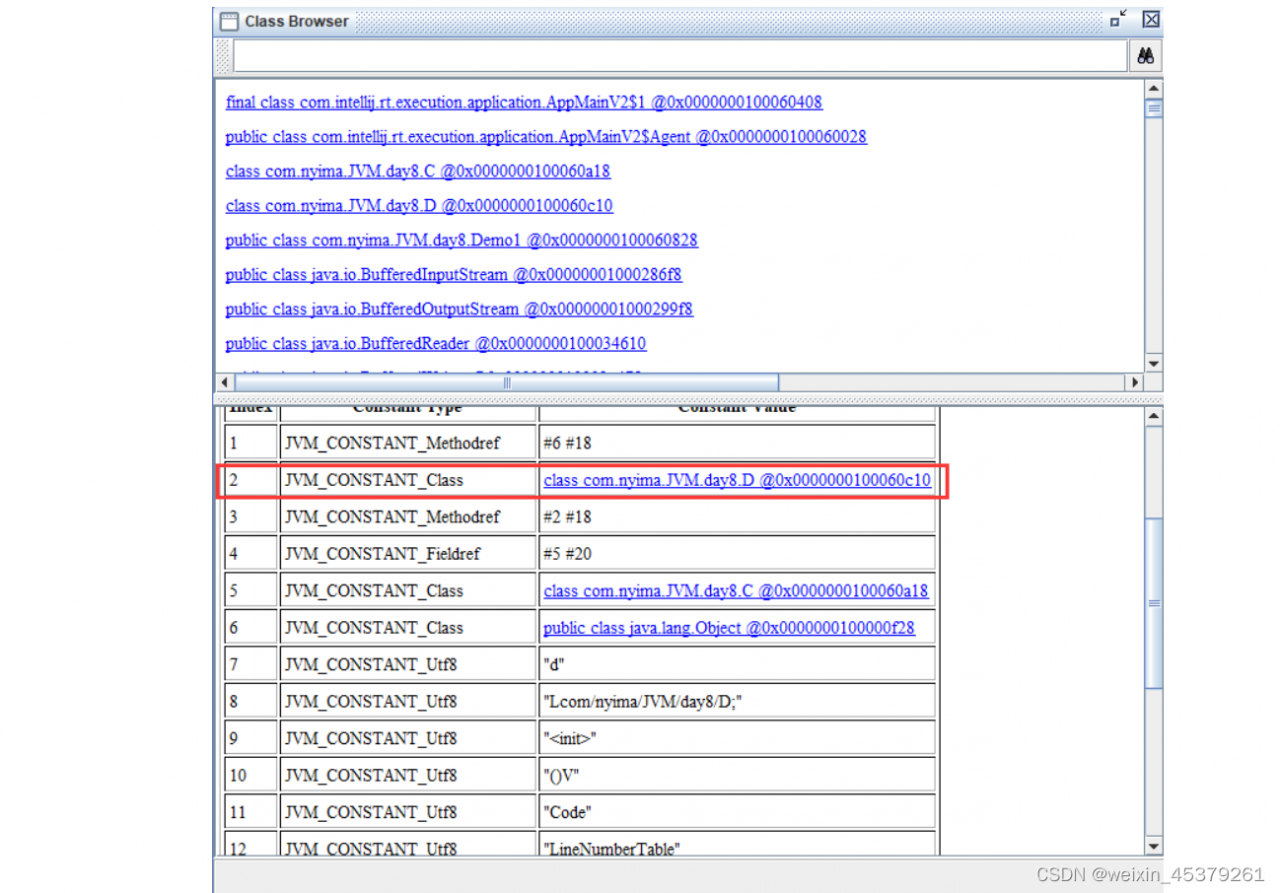Open com.nyima.JVM.day8.Demo1 class link

coord(462,240)
